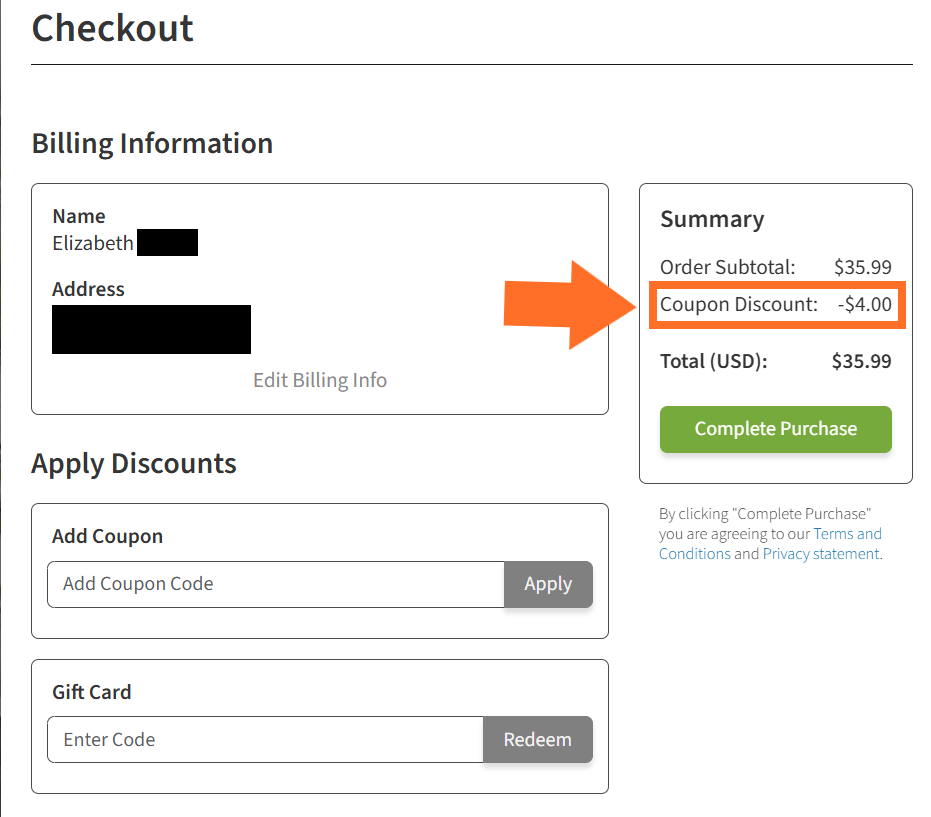Viewport: 931px width, 817px height.
Task: Select the Billing Information heading
Action: [x=152, y=143]
